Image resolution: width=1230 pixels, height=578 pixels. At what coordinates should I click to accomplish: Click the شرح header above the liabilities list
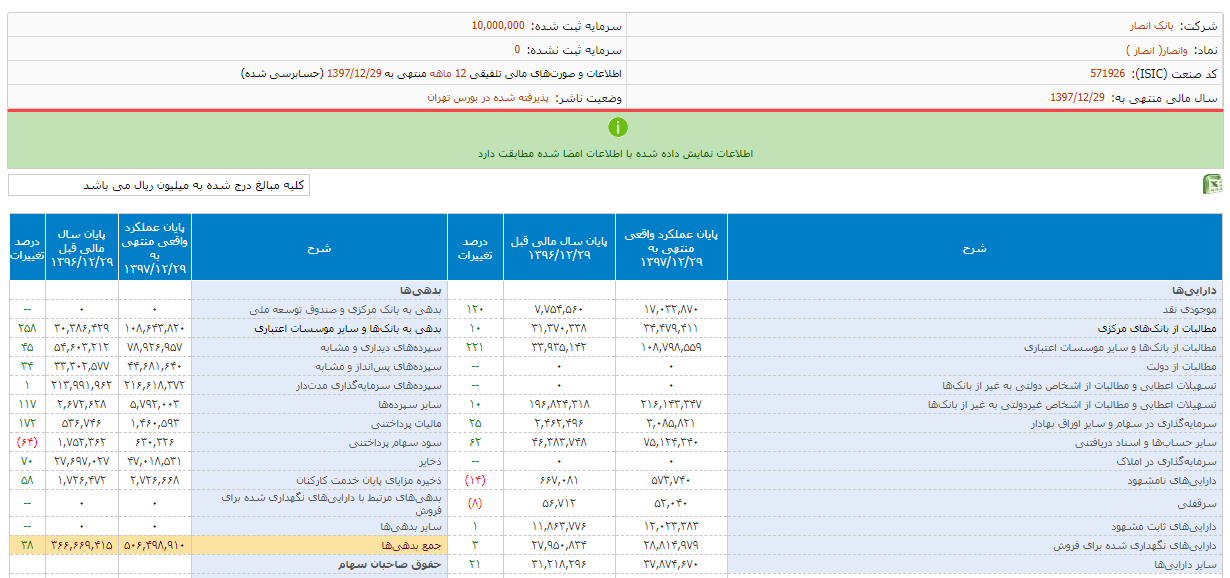(320, 247)
